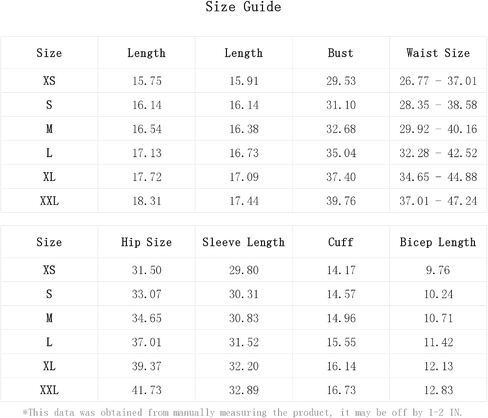Select the length value 18.31

[x=147, y=201]
